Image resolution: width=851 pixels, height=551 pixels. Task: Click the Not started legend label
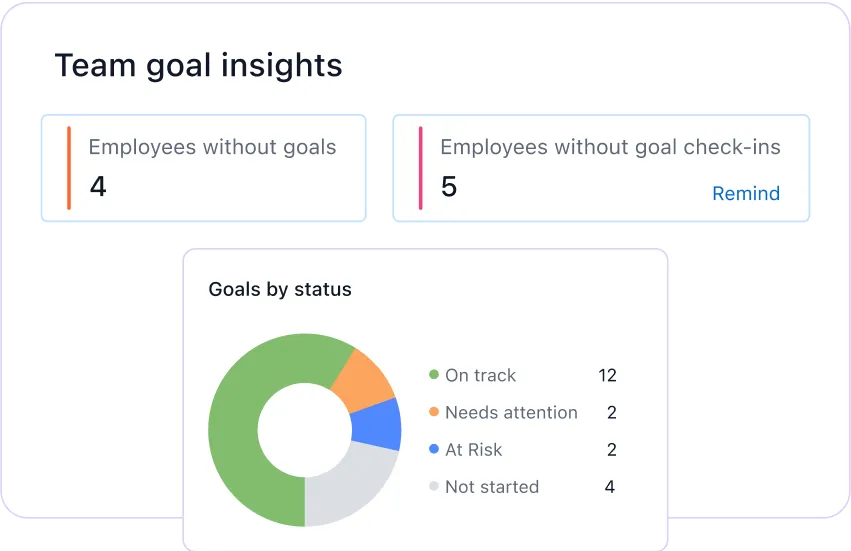(492, 487)
